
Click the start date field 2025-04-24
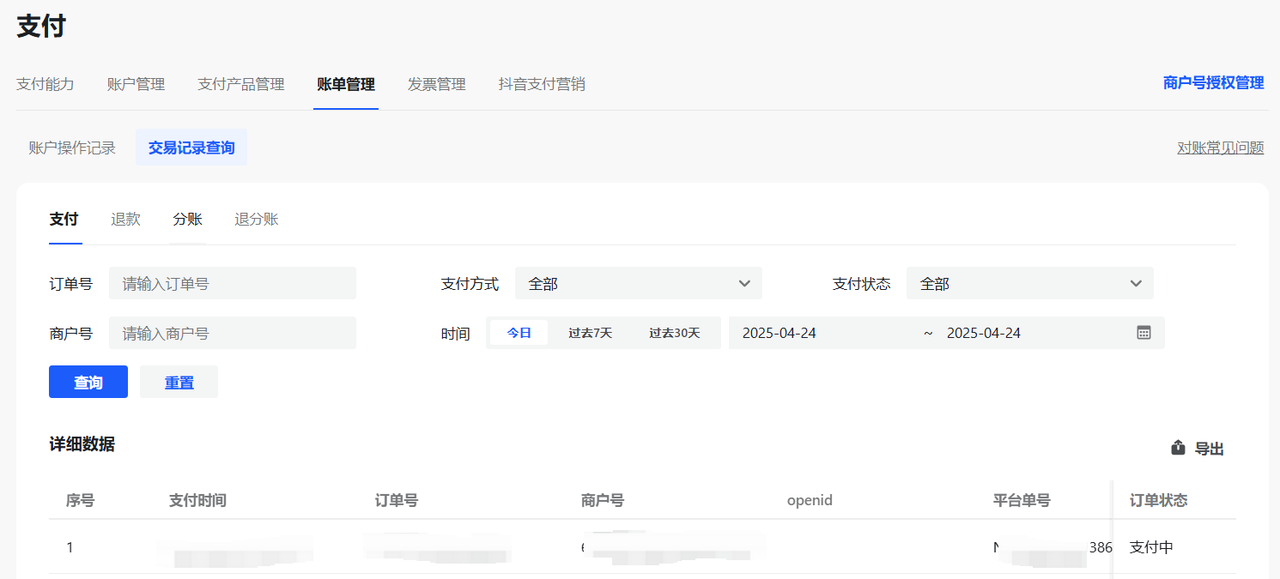click(780, 333)
